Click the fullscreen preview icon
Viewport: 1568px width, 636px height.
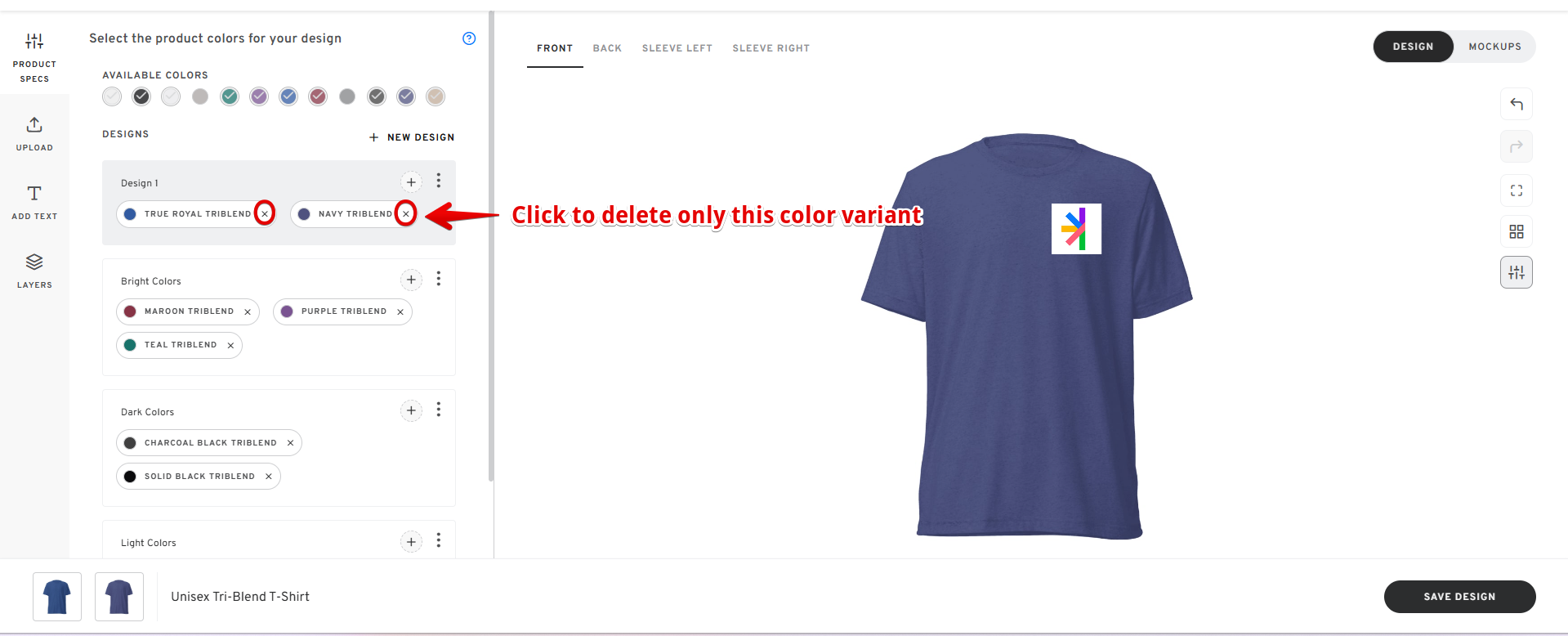(1516, 190)
